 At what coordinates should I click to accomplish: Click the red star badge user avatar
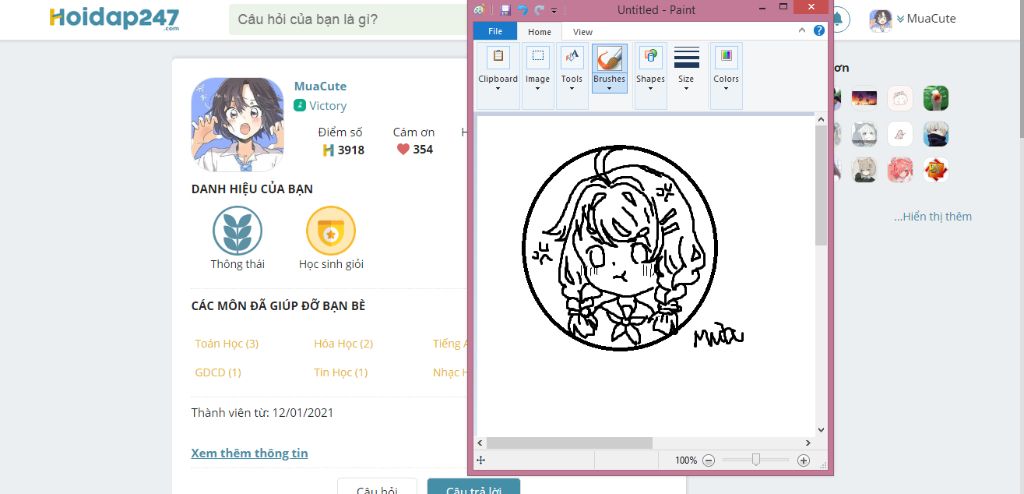936,170
